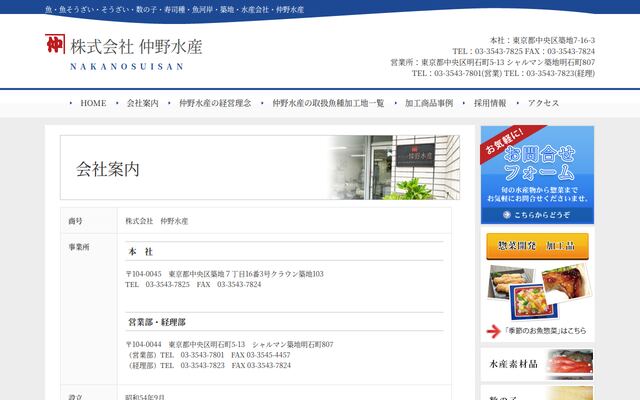Click 営業部・経理部 subheading
This screenshot has height=400, width=640.
[x=157, y=322]
